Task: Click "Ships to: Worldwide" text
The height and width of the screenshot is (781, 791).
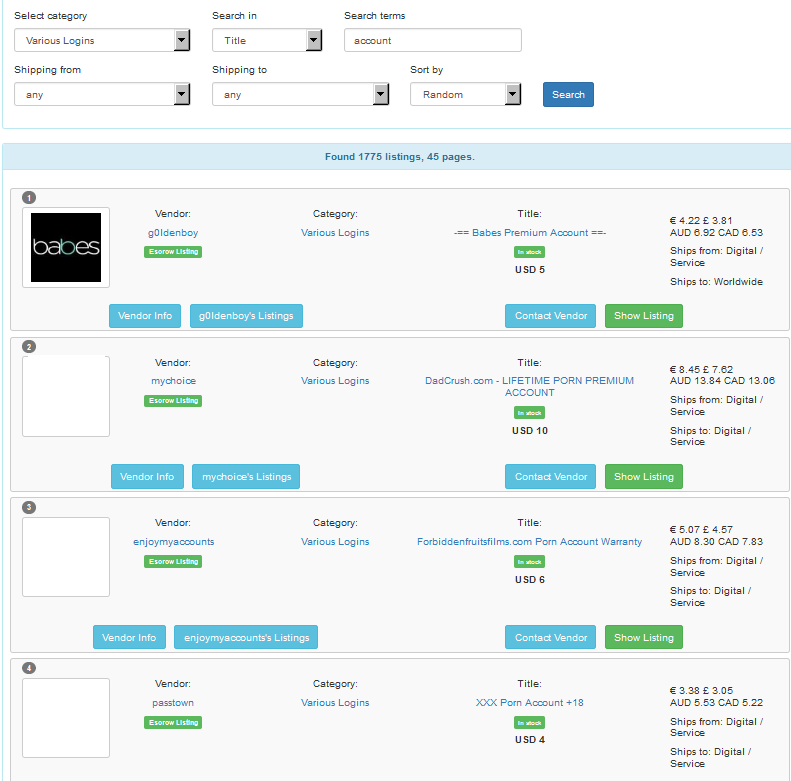Action: tap(716, 282)
